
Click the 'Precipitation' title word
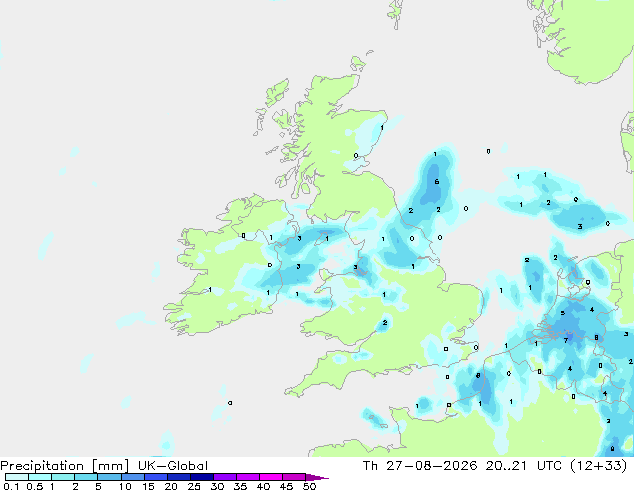pyautogui.click(x=42, y=466)
